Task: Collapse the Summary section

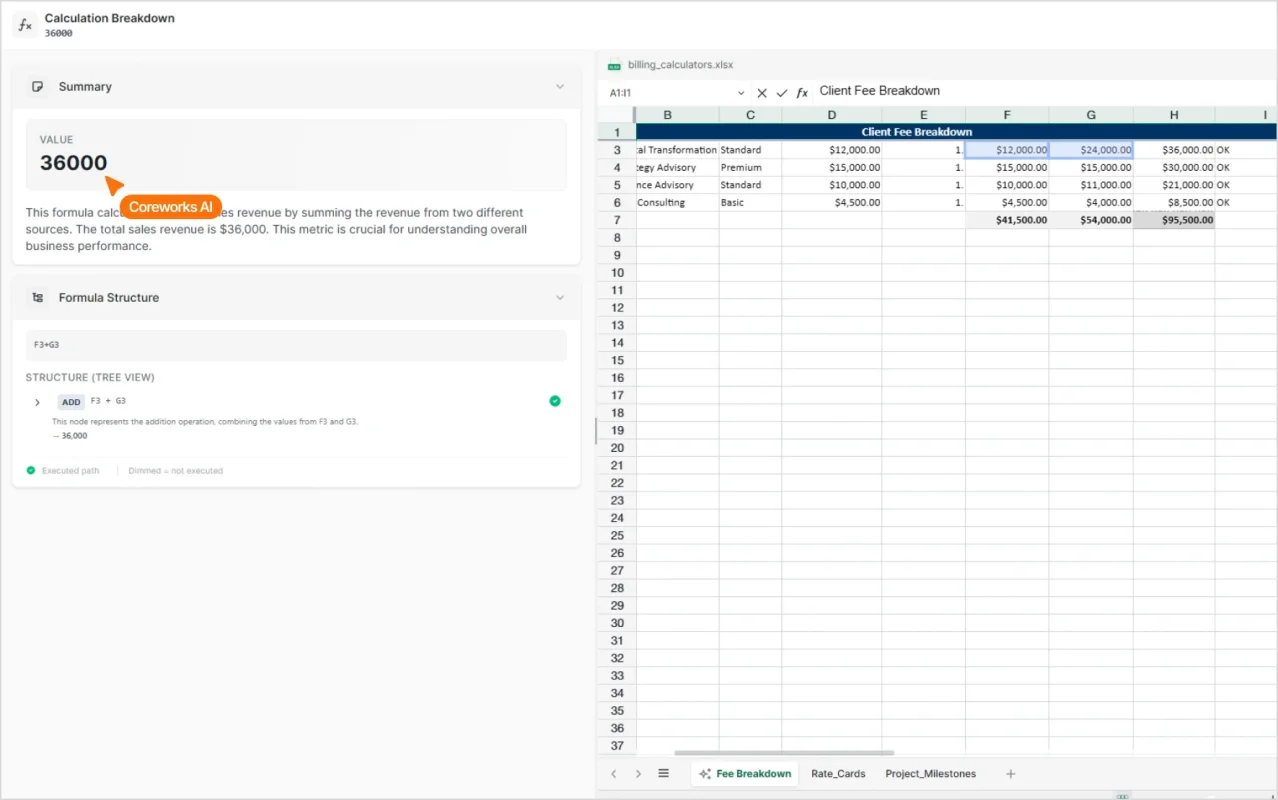Action: [x=560, y=87]
